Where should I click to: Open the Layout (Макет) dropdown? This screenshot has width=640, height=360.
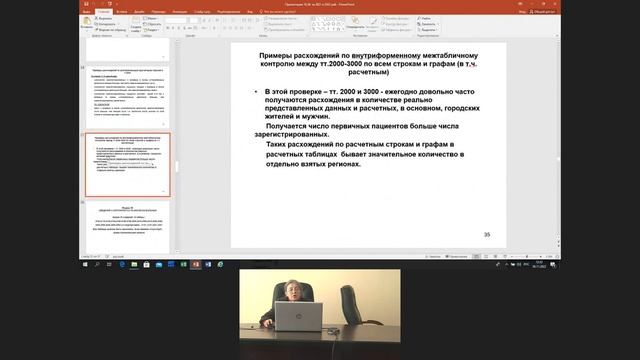pyautogui.click(x=151, y=18)
